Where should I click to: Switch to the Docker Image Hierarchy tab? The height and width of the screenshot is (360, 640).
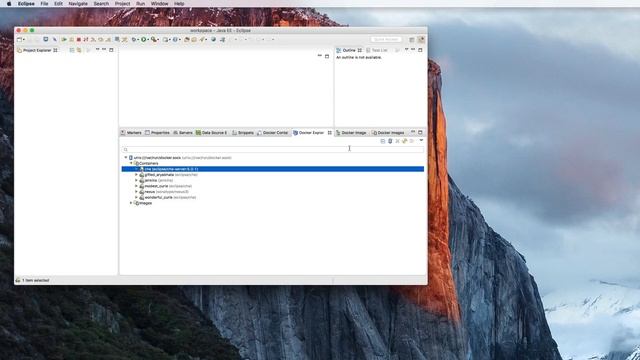[351, 133]
